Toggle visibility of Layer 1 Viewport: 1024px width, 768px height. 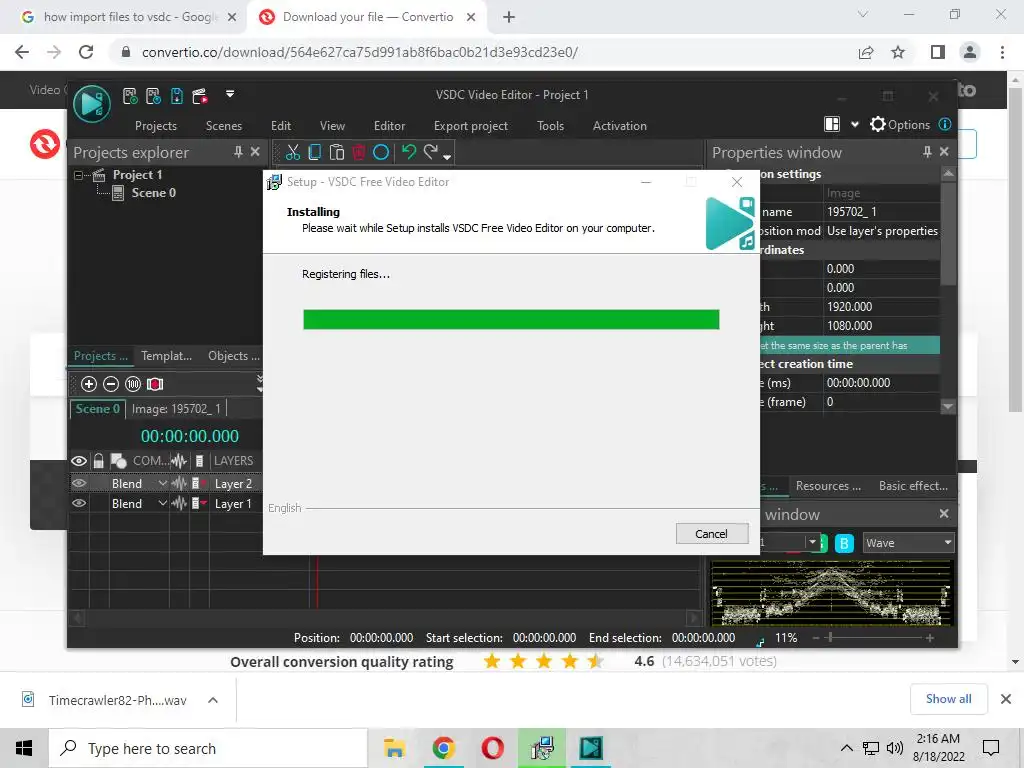click(79, 504)
